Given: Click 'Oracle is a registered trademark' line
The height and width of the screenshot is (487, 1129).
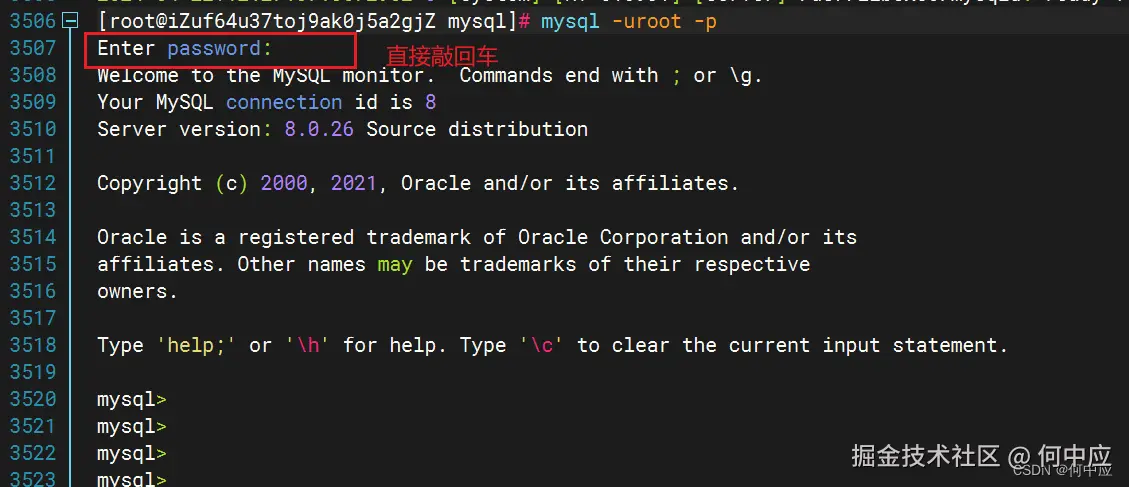Looking at the screenshot, I should [x=477, y=237].
